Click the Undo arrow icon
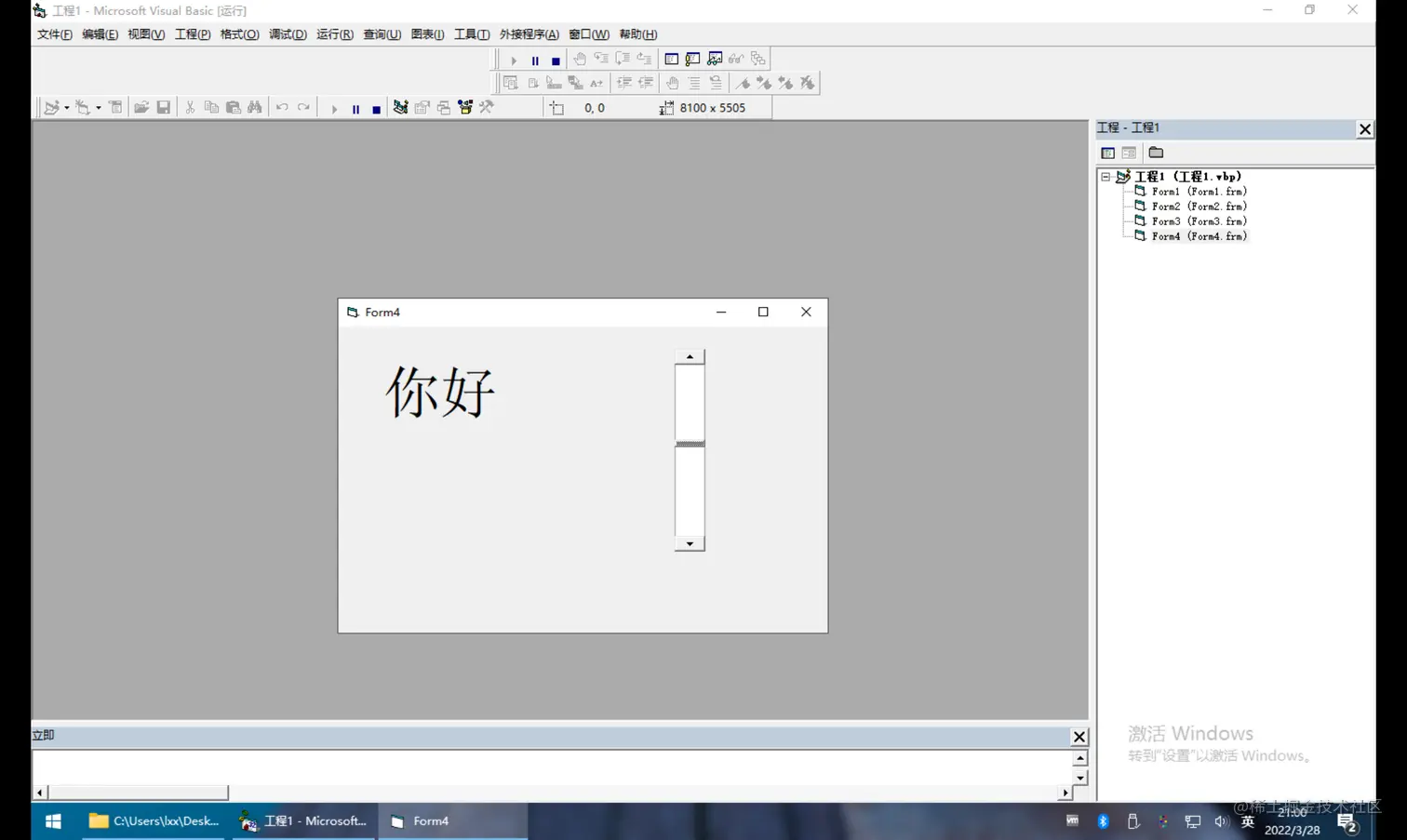The width and height of the screenshot is (1407, 840). coord(282,108)
